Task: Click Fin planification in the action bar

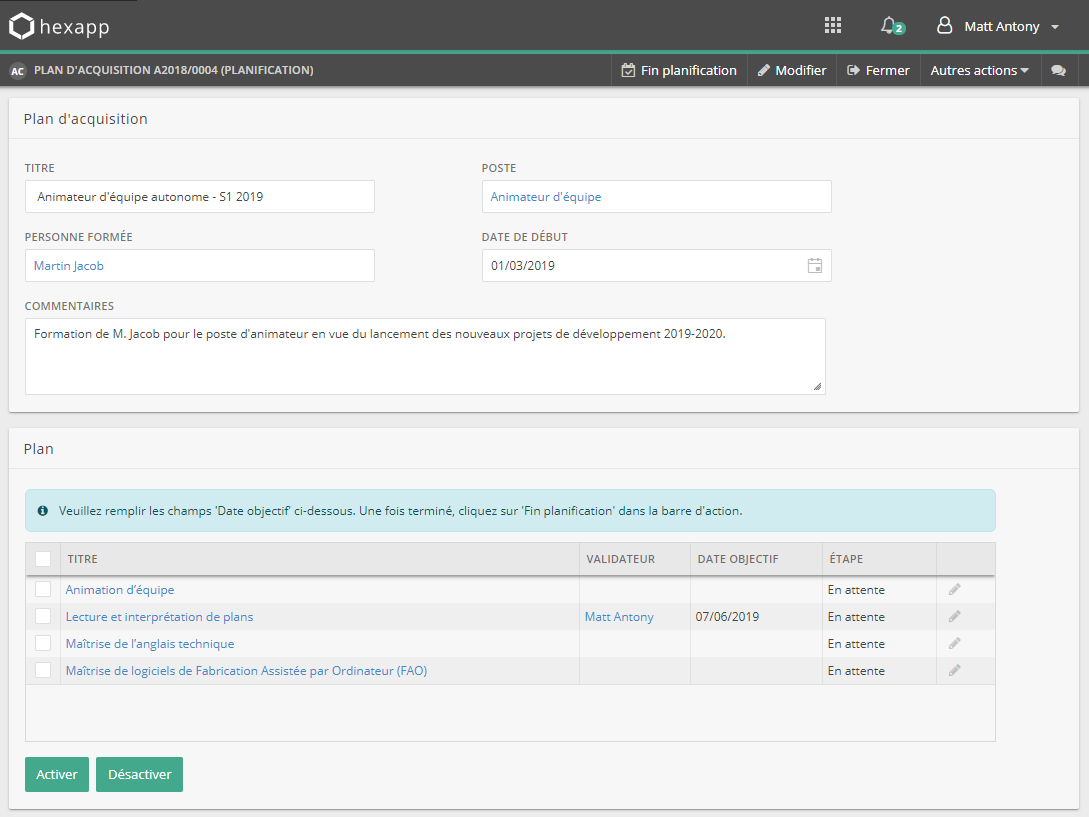Action: [x=679, y=71]
